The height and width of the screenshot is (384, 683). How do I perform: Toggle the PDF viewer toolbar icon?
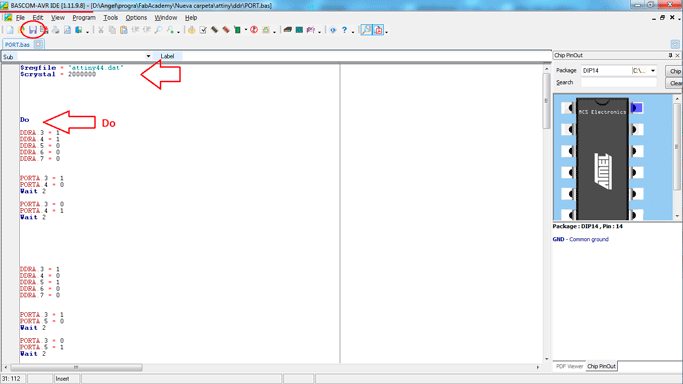point(378,30)
